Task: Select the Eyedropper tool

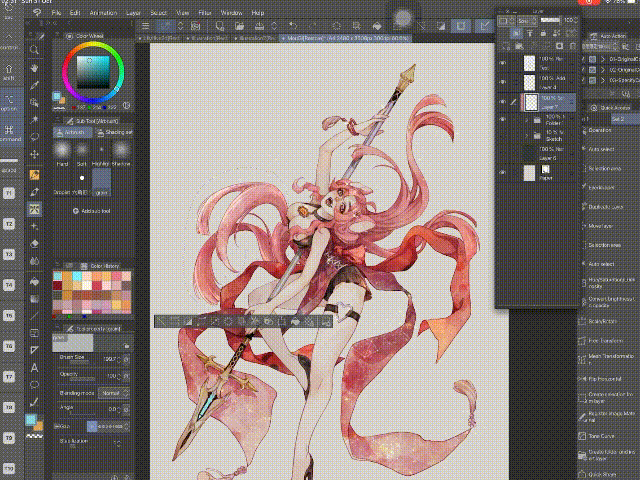Action: tap(34, 85)
